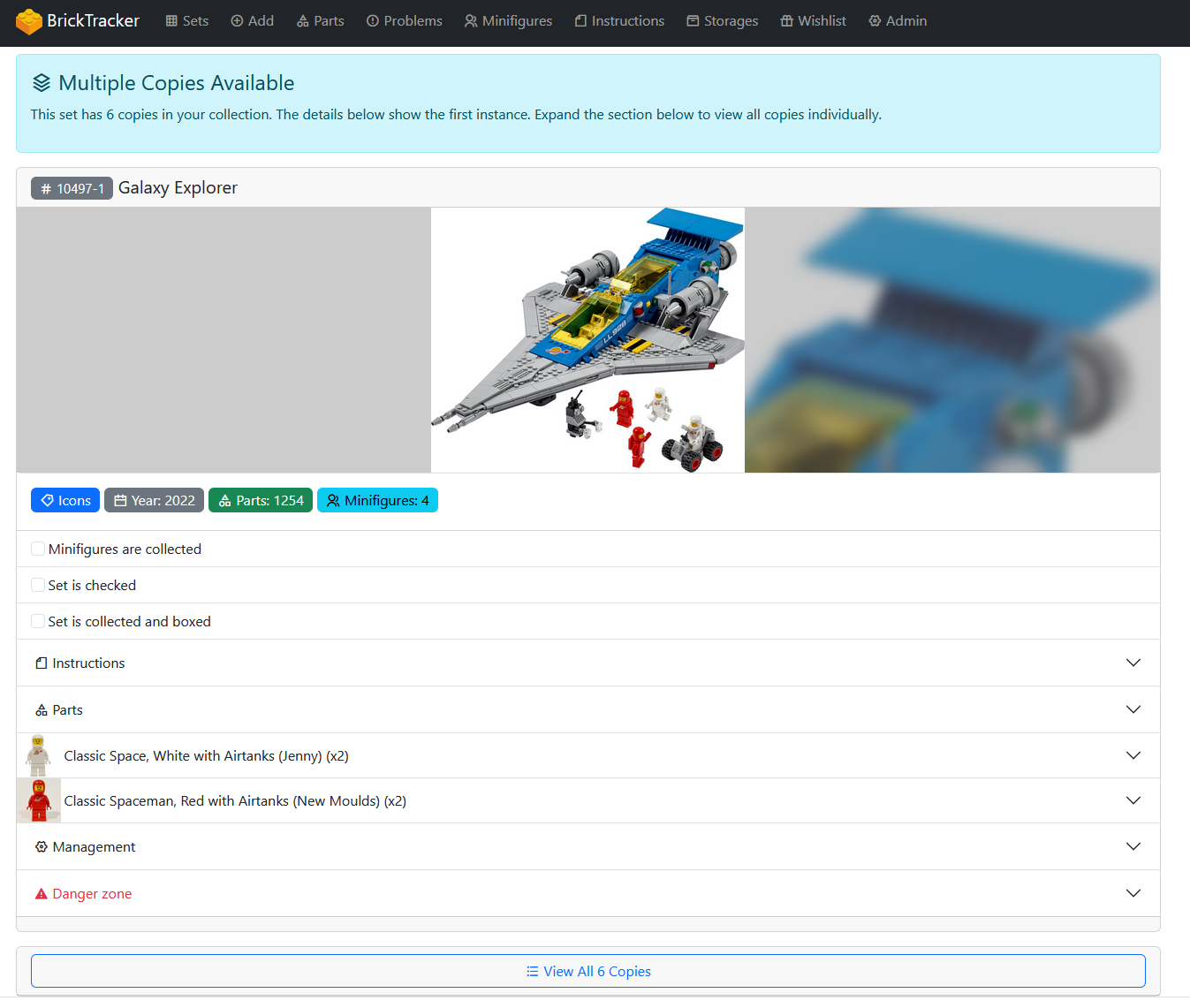Enable 'Set is collected and boxed' checkbox

pyautogui.click(x=38, y=621)
